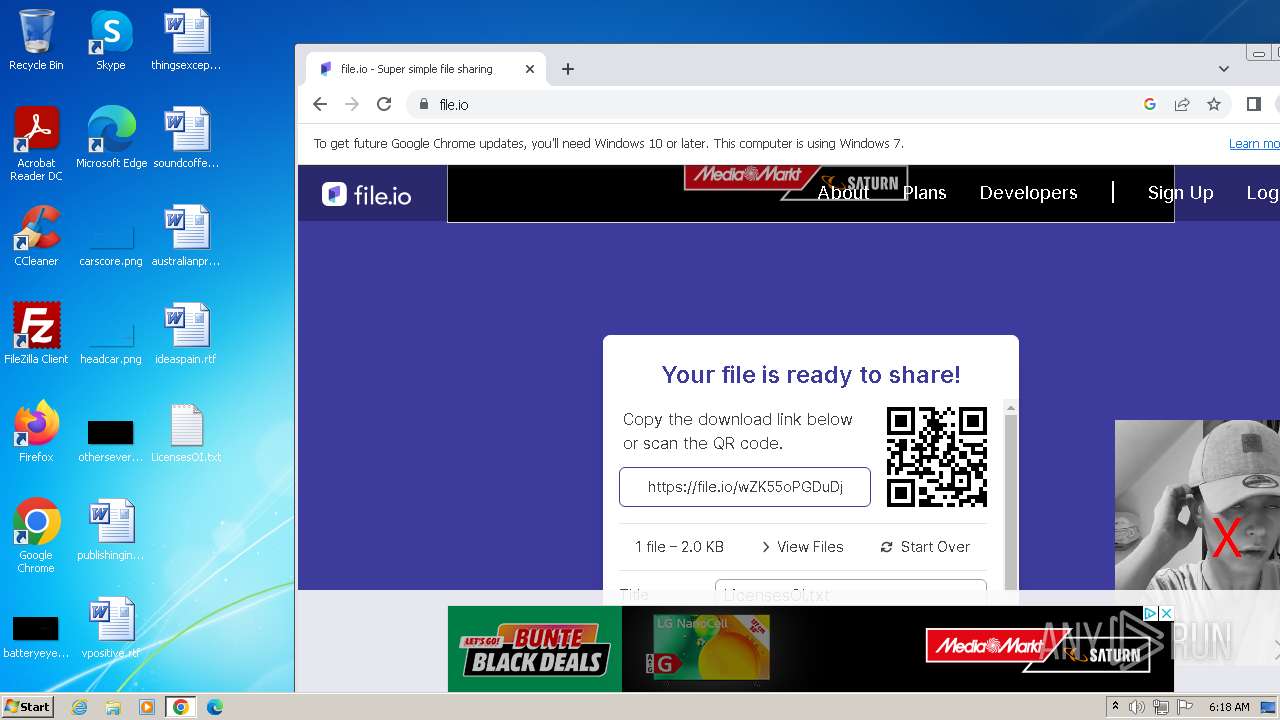Open tab search dropdown chevron
This screenshot has width=1280, height=720.
(1224, 69)
